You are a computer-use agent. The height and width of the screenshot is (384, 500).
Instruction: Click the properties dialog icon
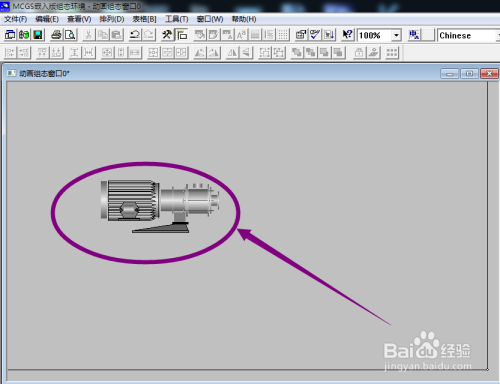(301, 35)
